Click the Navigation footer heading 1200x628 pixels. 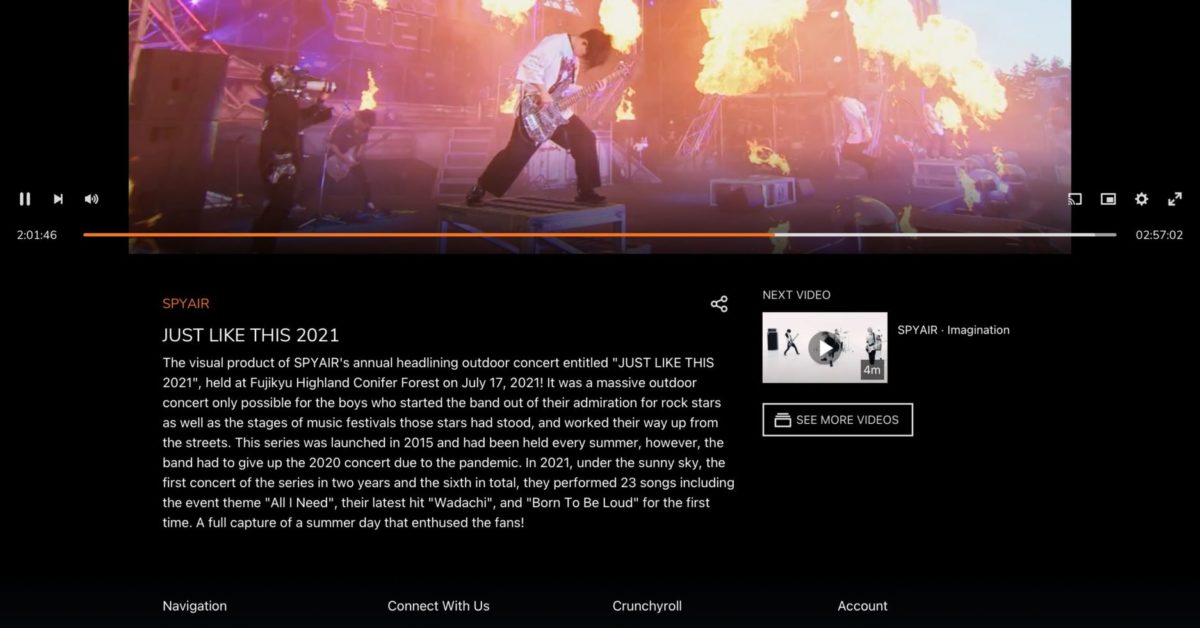tap(195, 606)
